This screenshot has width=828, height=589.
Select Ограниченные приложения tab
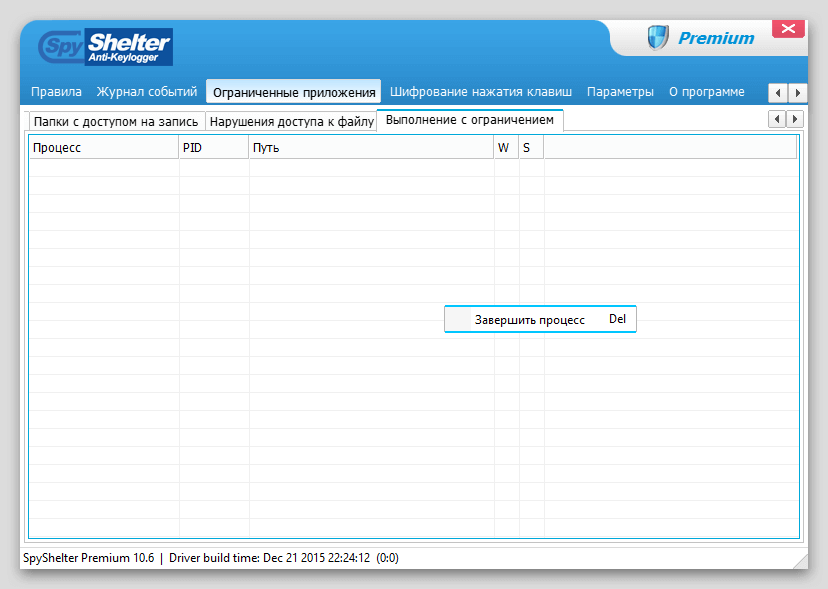point(294,92)
